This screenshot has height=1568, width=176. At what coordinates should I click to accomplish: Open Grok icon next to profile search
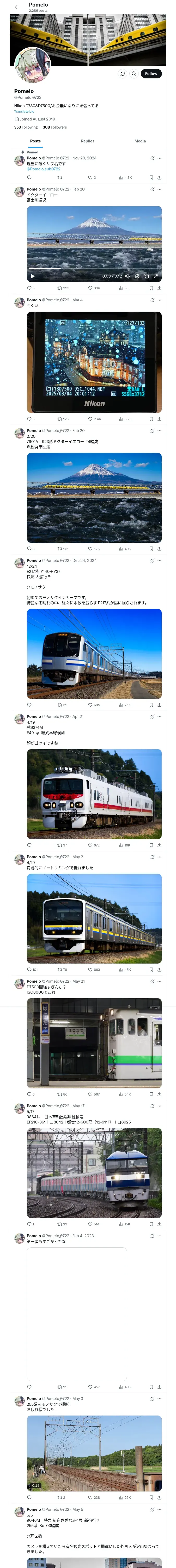pyautogui.click(x=123, y=74)
